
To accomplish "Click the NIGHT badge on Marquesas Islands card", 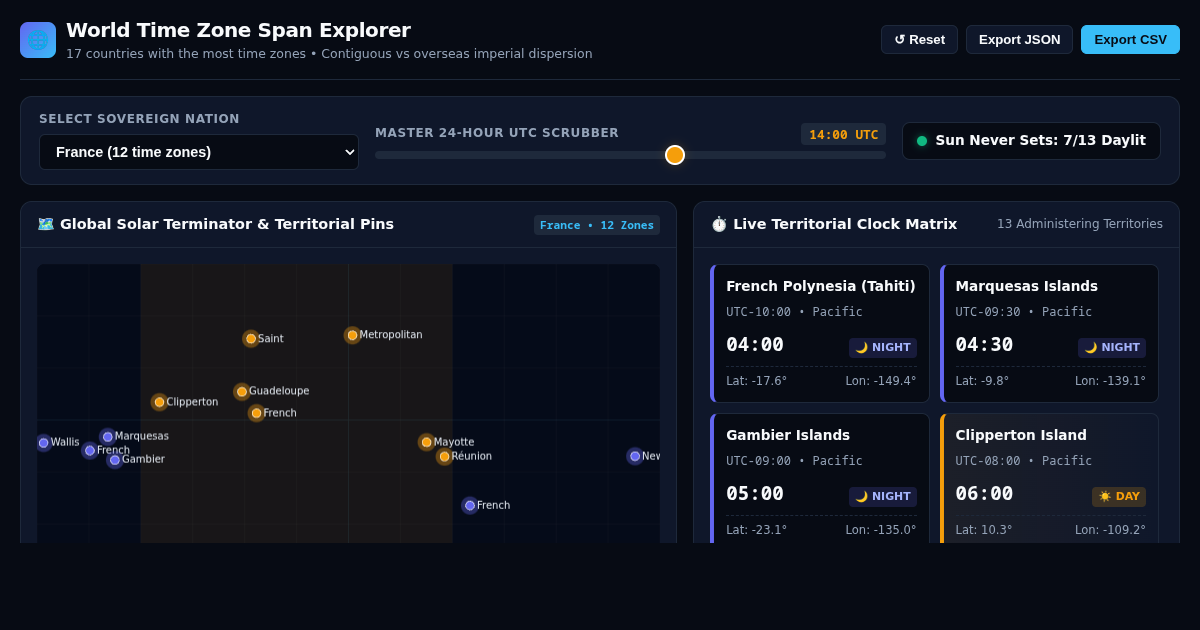I will tap(1112, 348).
